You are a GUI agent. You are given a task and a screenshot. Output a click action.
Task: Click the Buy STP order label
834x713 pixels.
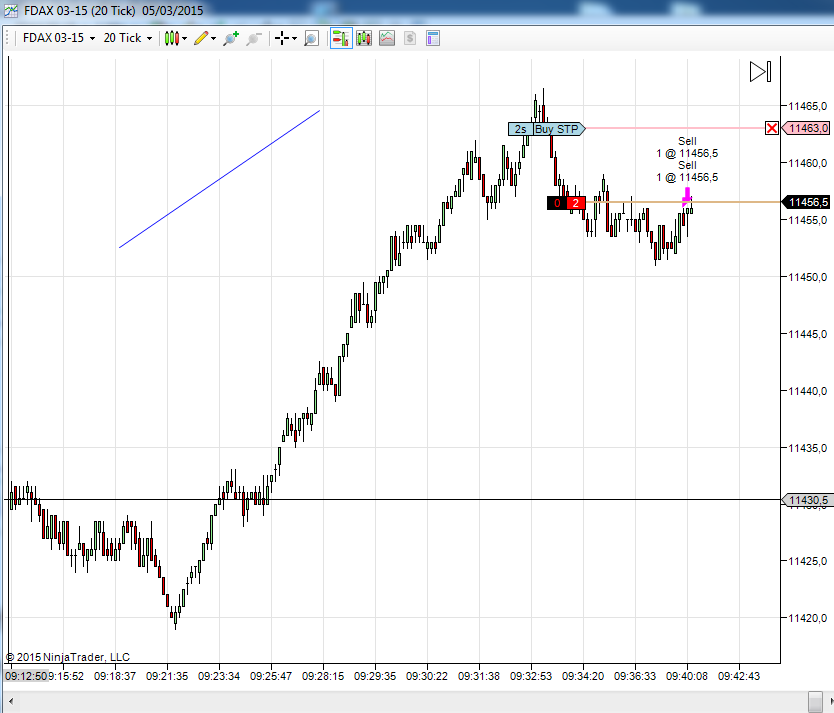(x=558, y=129)
